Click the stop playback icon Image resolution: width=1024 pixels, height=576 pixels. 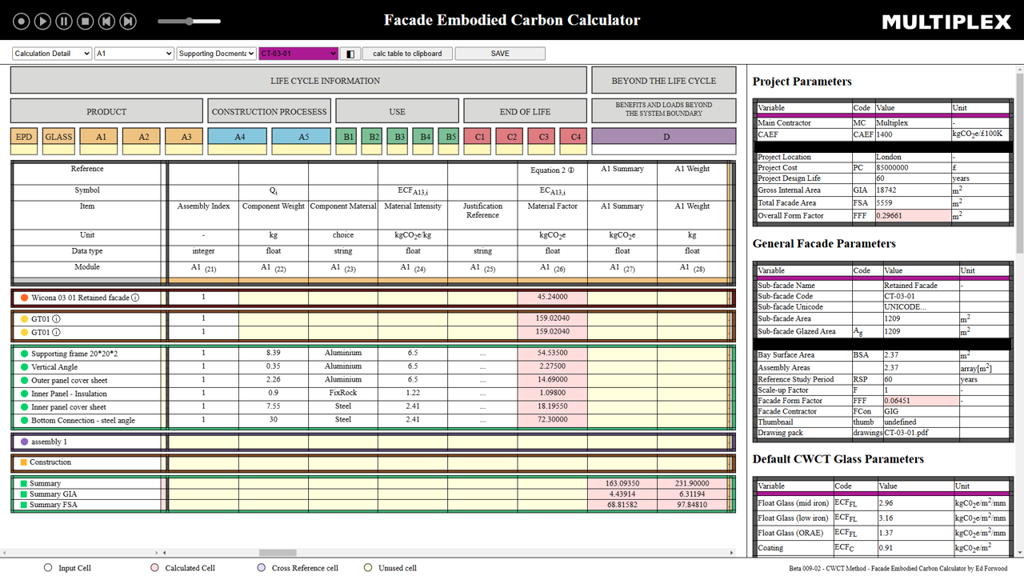[x=86, y=21]
